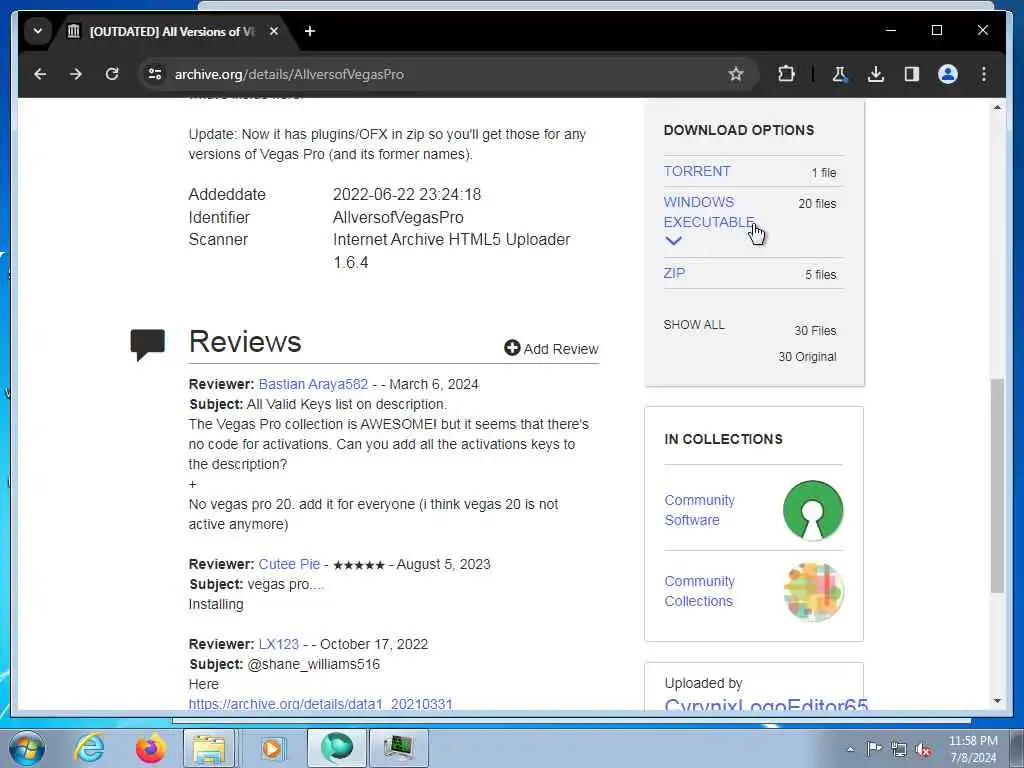Image resolution: width=1024 pixels, height=768 pixels.
Task: Click the page vertical scrollbar thumb
Action: point(997,486)
